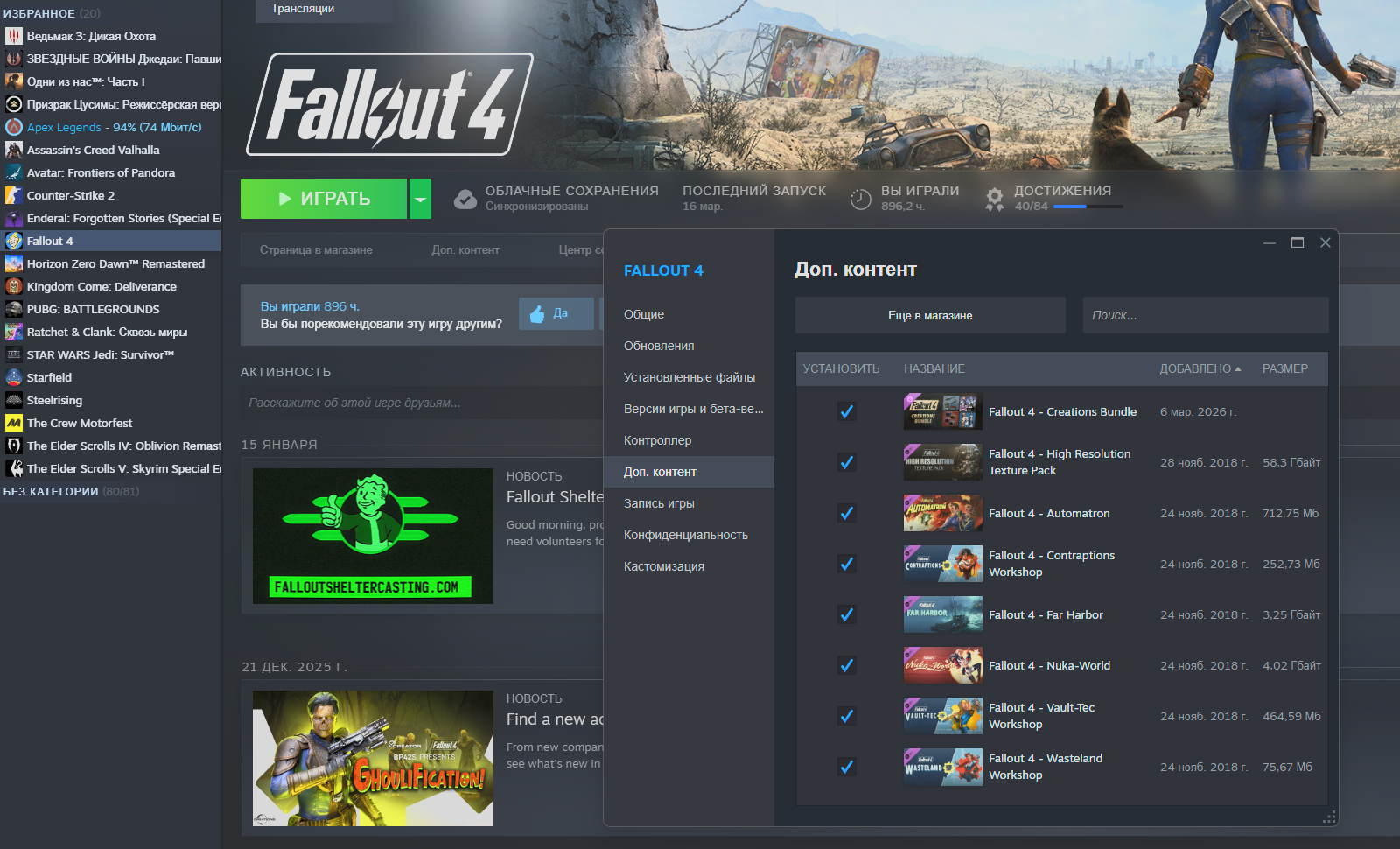This screenshot has width=1400, height=849.
Task: Open the Steelrising game icon
Action: (13, 400)
